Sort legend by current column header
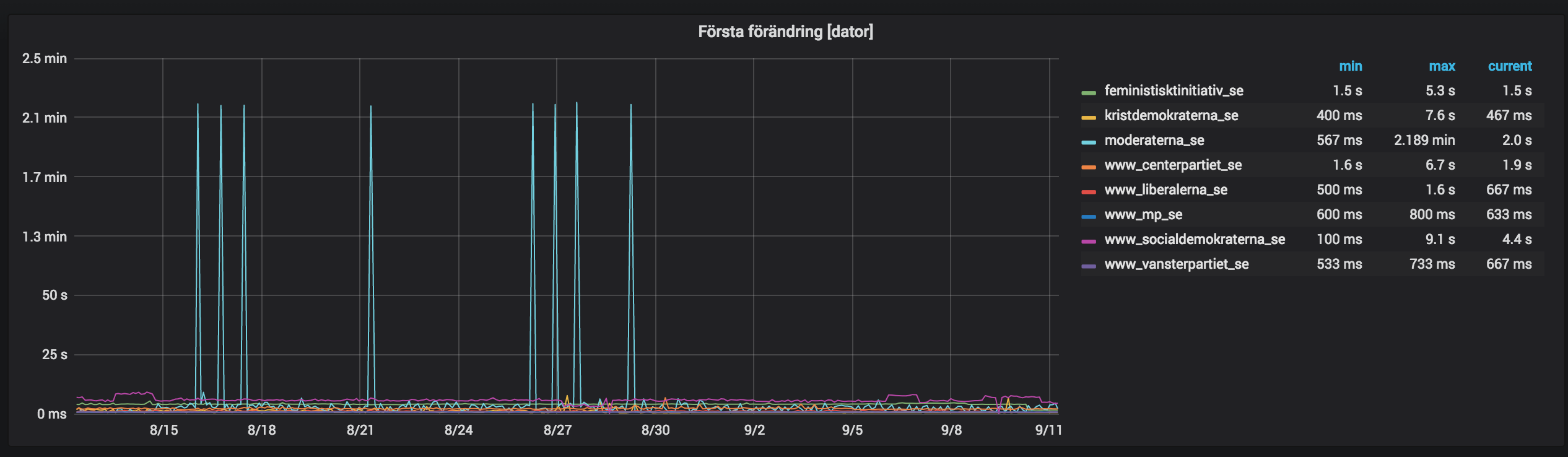Viewport: 1568px width, 457px height. [x=1510, y=66]
